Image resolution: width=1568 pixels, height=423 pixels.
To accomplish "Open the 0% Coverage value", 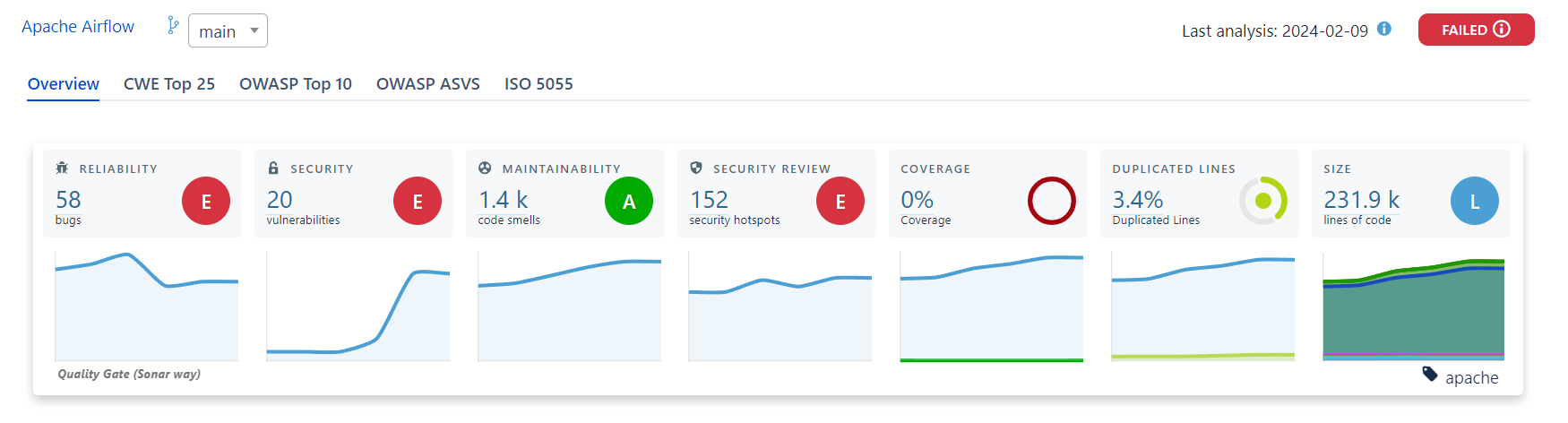I will pos(917,199).
